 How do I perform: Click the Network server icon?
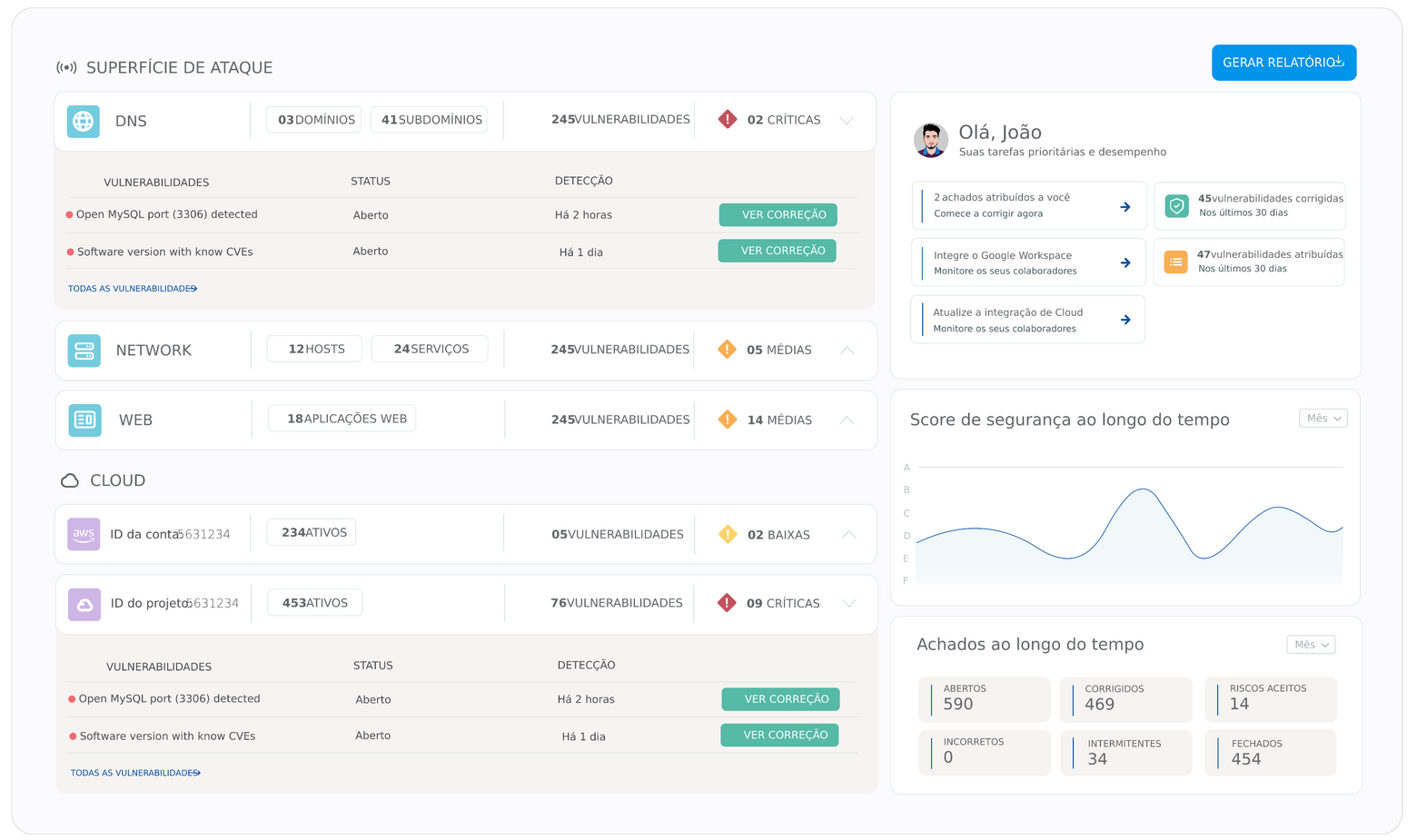click(x=84, y=351)
